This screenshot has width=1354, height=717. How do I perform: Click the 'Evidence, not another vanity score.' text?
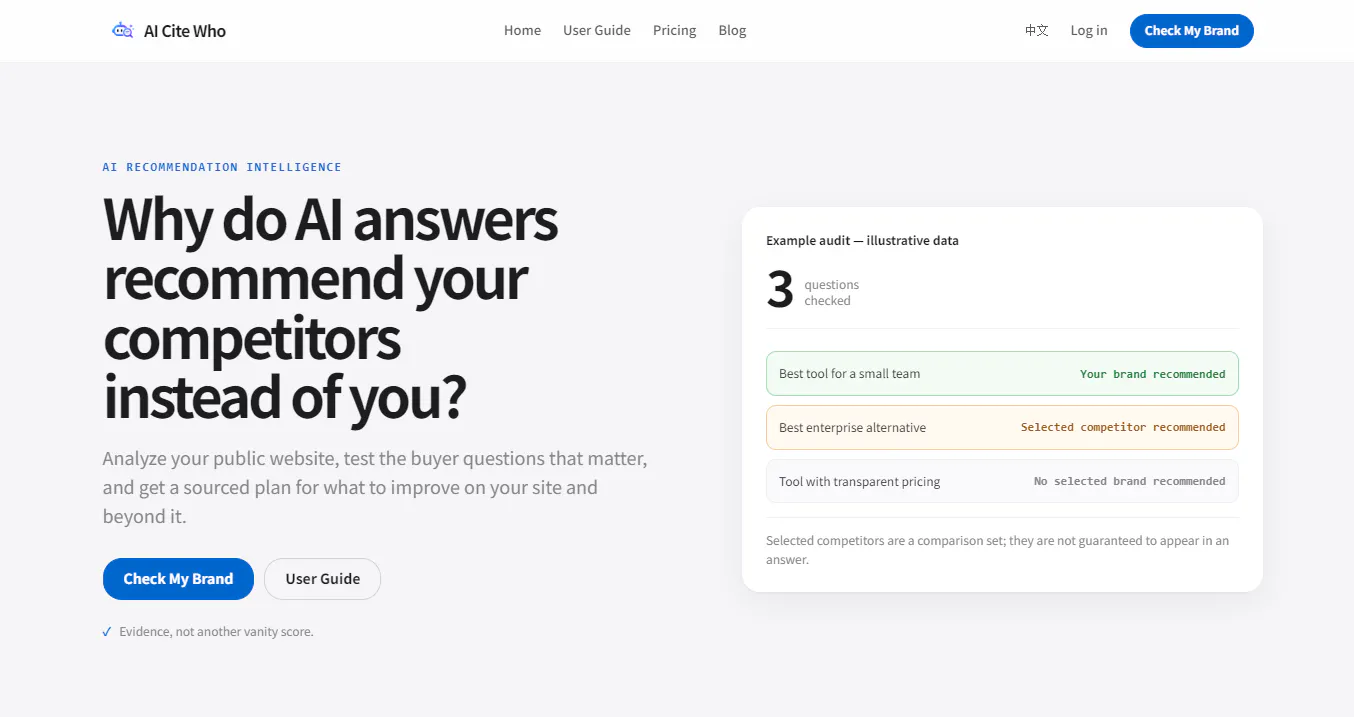point(216,632)
